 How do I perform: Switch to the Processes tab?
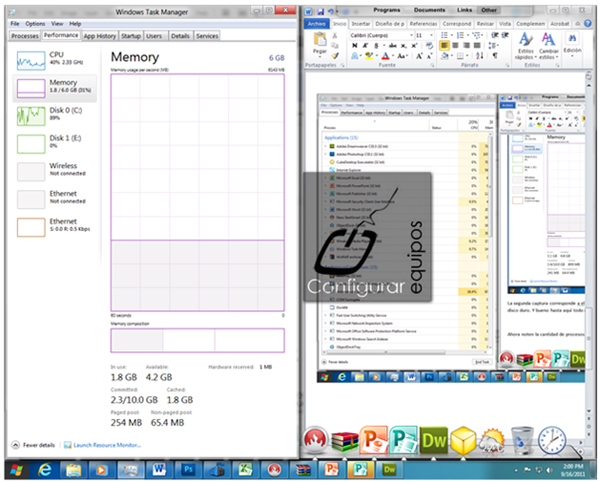click(25, 36)
